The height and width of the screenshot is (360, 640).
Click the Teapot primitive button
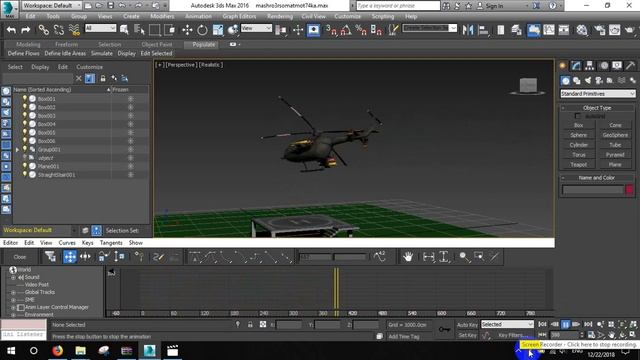tap(578, 164)
